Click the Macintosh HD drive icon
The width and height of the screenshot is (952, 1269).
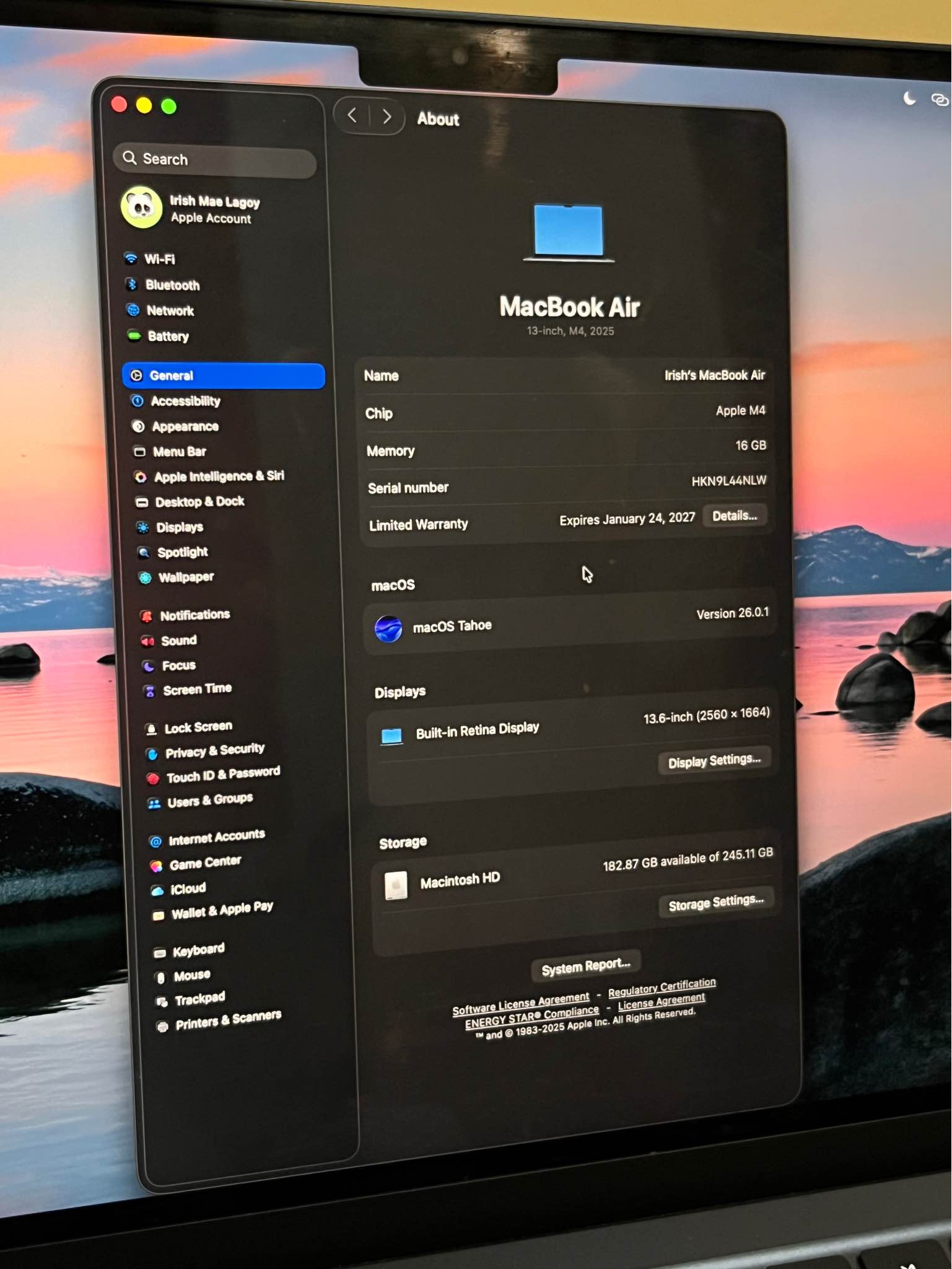(x=396, y=885)
